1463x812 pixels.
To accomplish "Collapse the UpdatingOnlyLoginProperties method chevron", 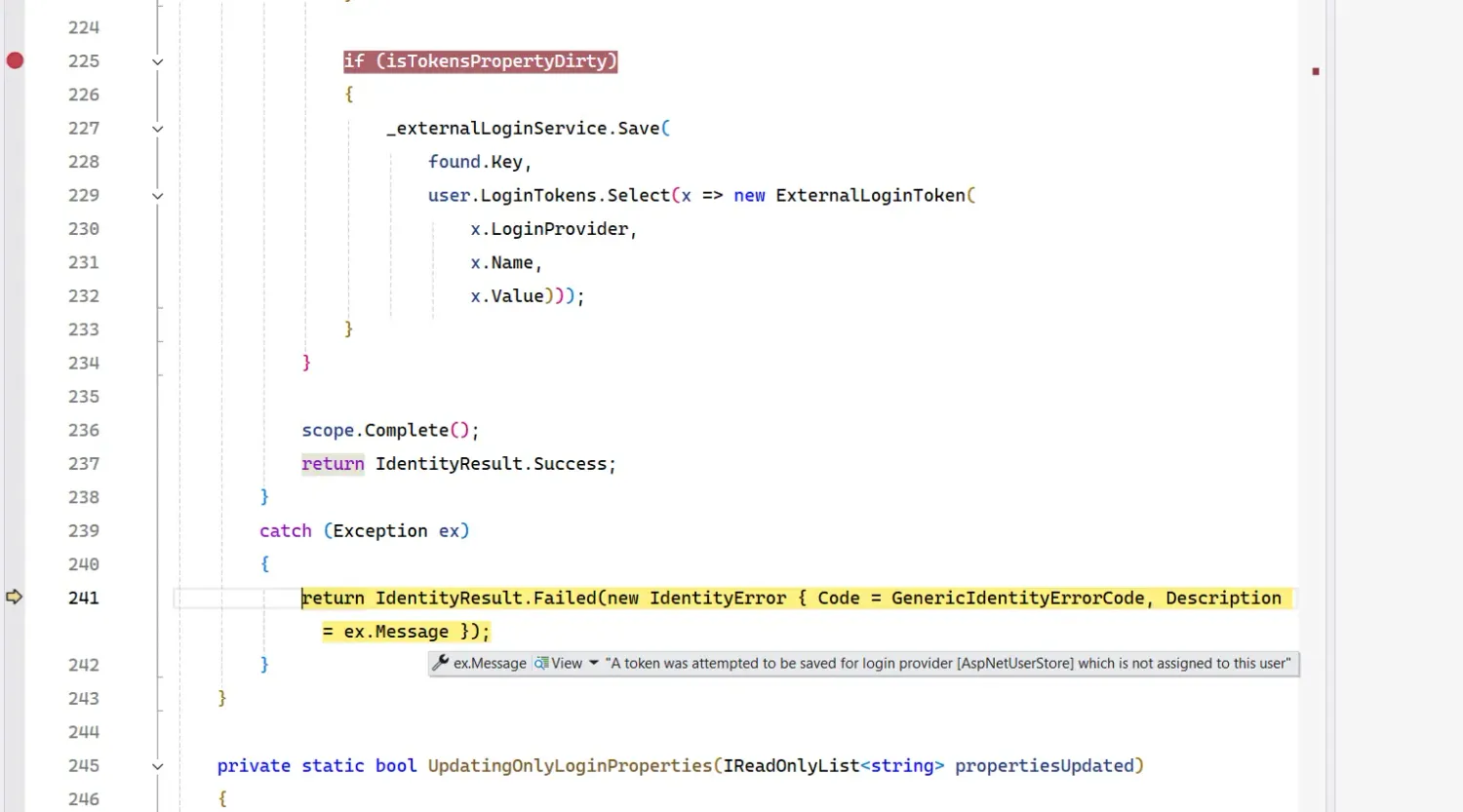I will pyautogui.click(x=157, y=765).
